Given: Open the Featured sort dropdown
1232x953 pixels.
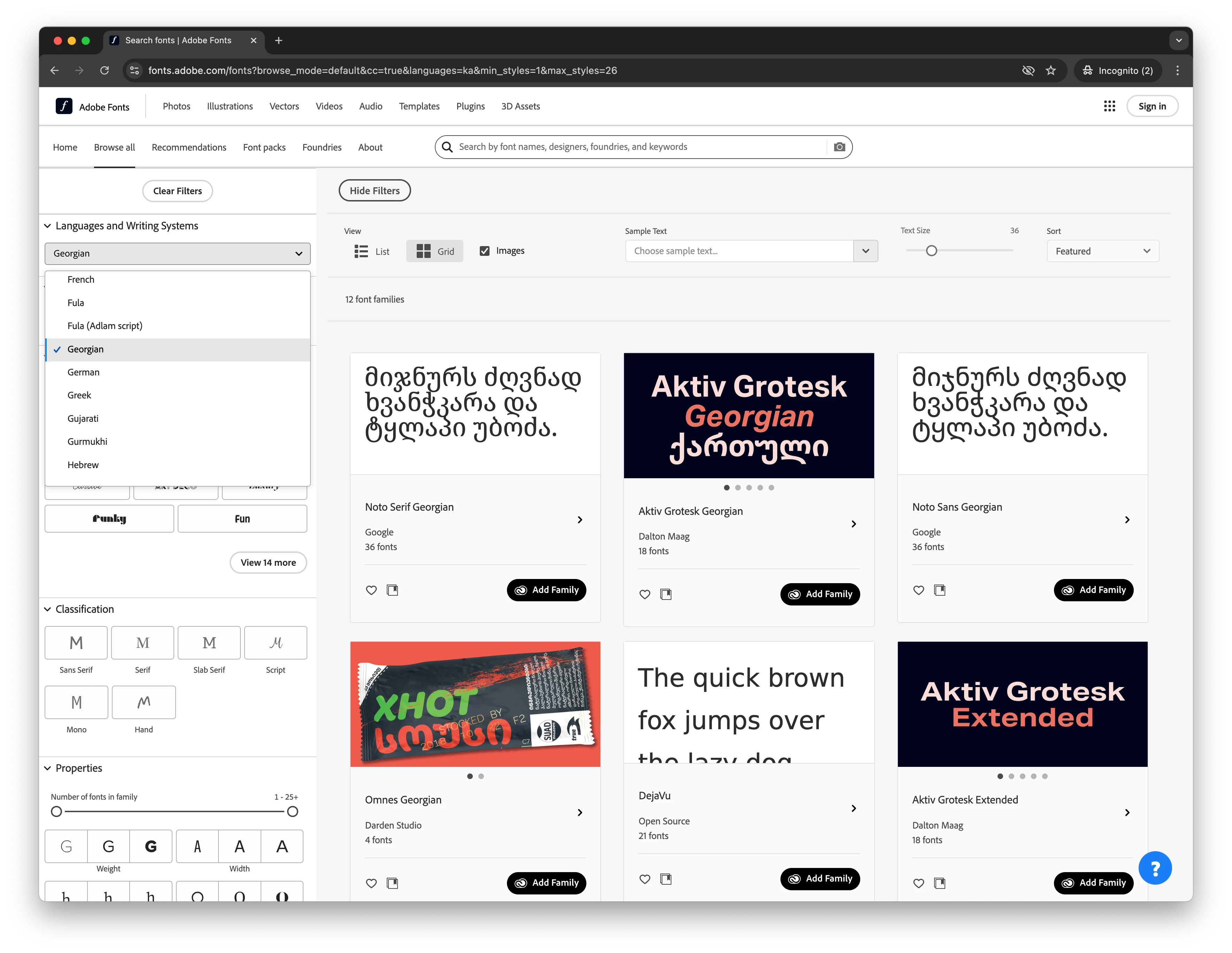Looking at the screenshot, I should point(1102,251).
